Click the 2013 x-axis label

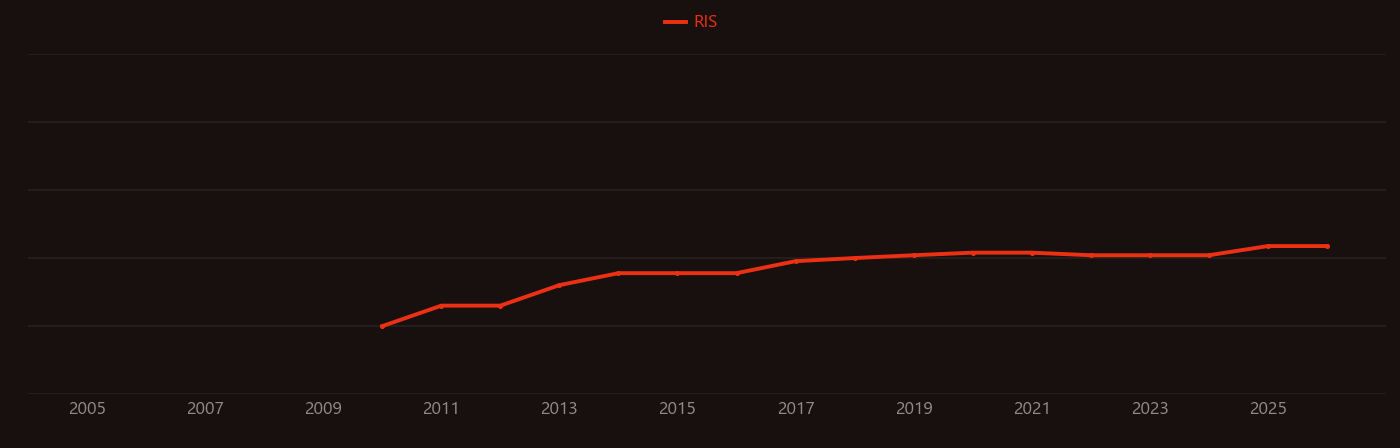[559, 409]
